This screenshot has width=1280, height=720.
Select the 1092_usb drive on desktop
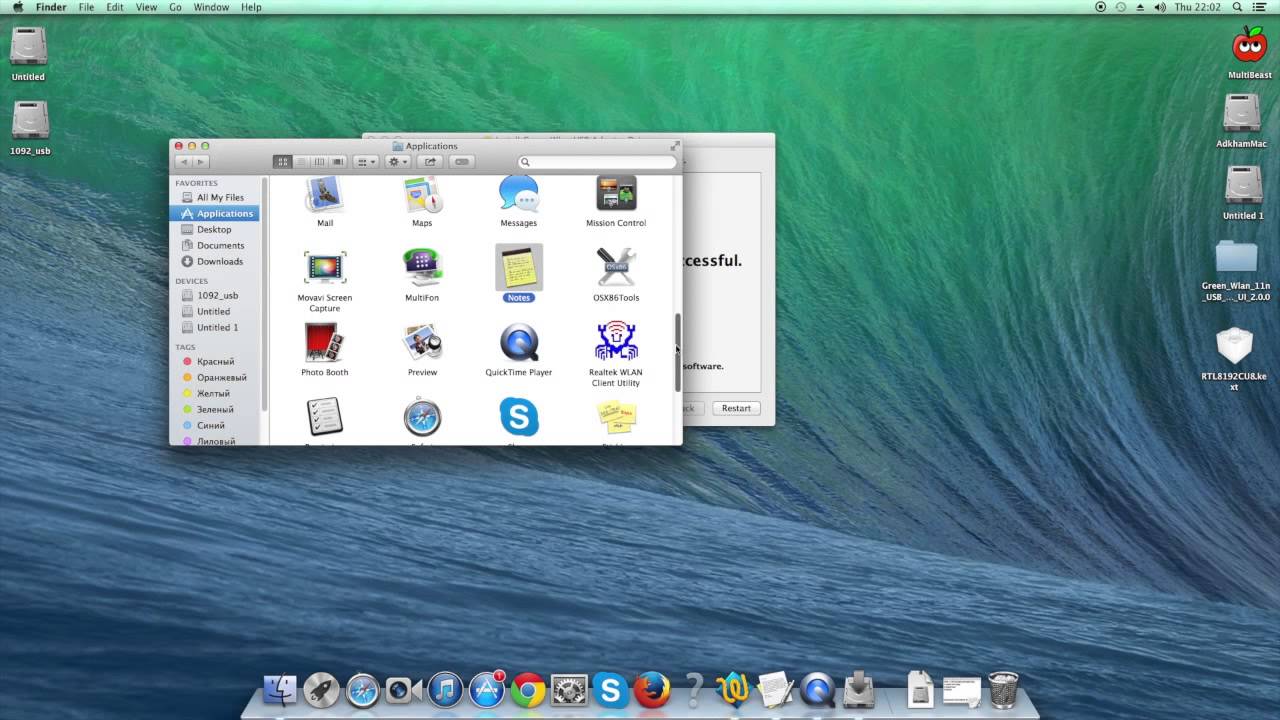point(30,121)
